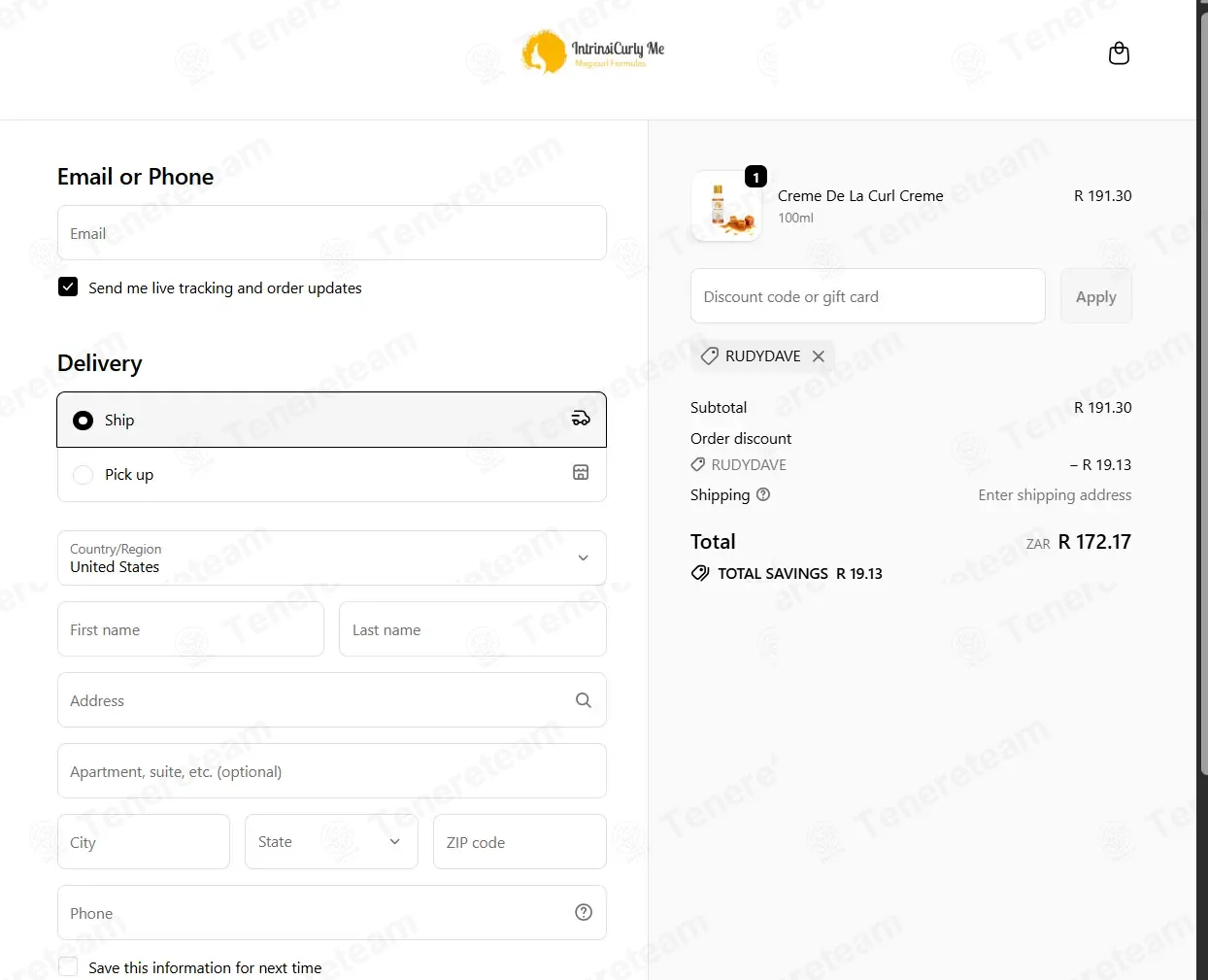Expand the State dropdown

click(331, 841)
